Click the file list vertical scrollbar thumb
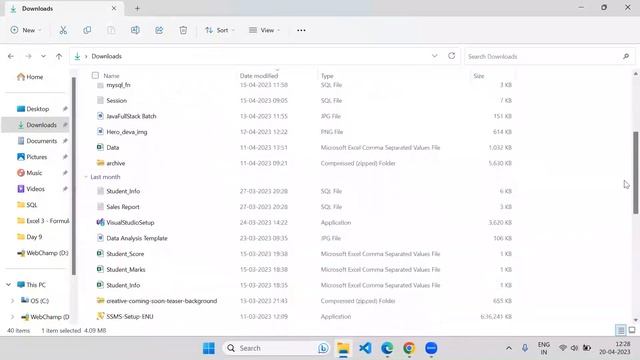 (636, 172)
